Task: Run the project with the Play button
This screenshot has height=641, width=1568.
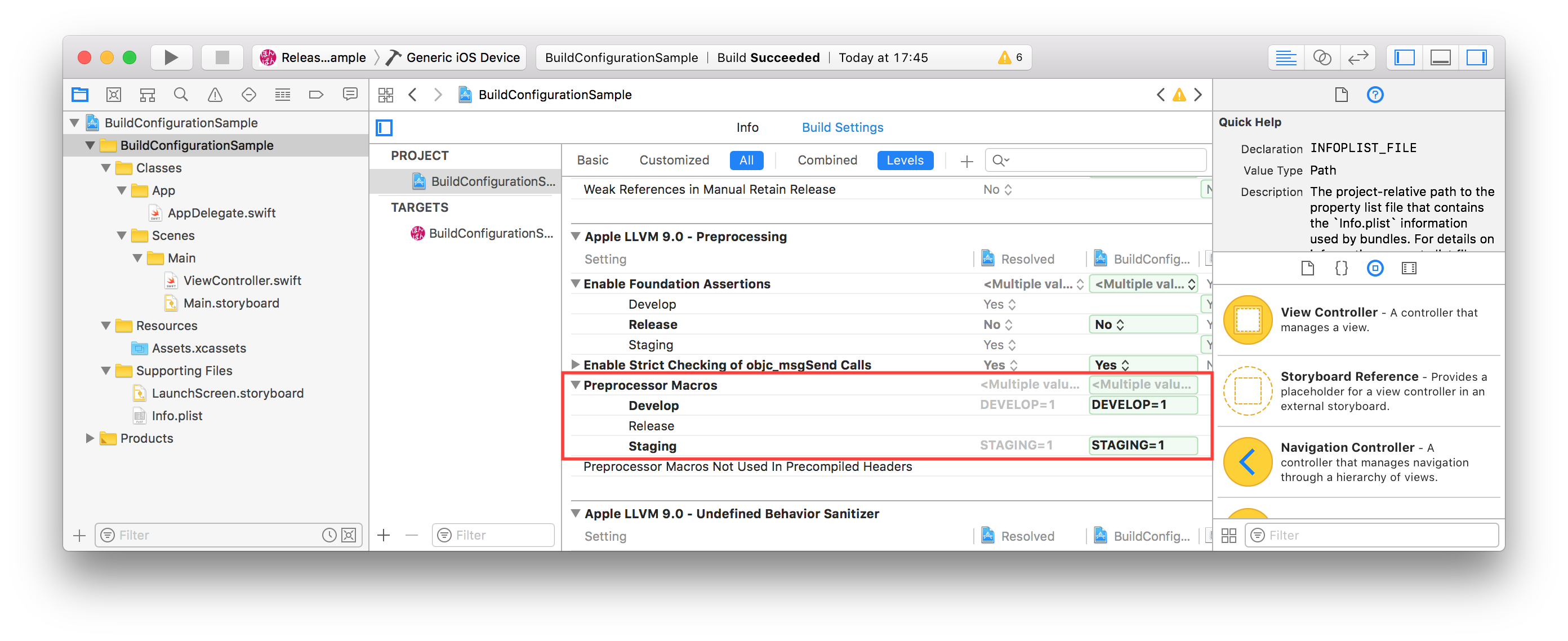Action: pos(171,57)
